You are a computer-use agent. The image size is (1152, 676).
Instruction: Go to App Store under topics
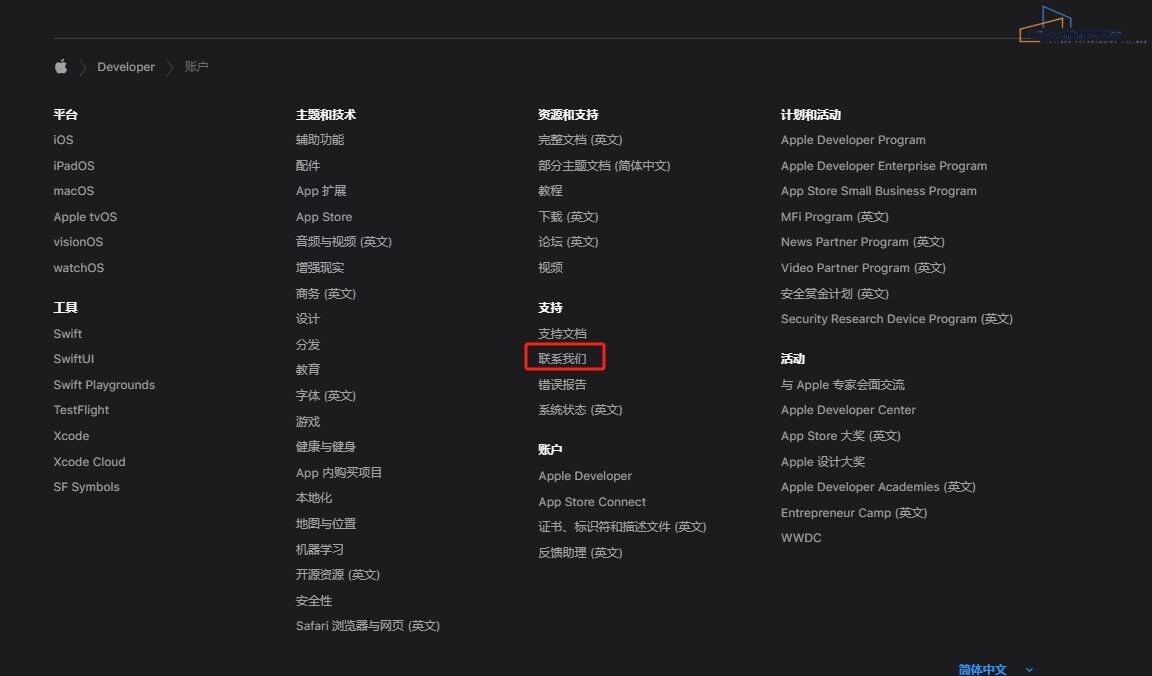coord(324,217)
